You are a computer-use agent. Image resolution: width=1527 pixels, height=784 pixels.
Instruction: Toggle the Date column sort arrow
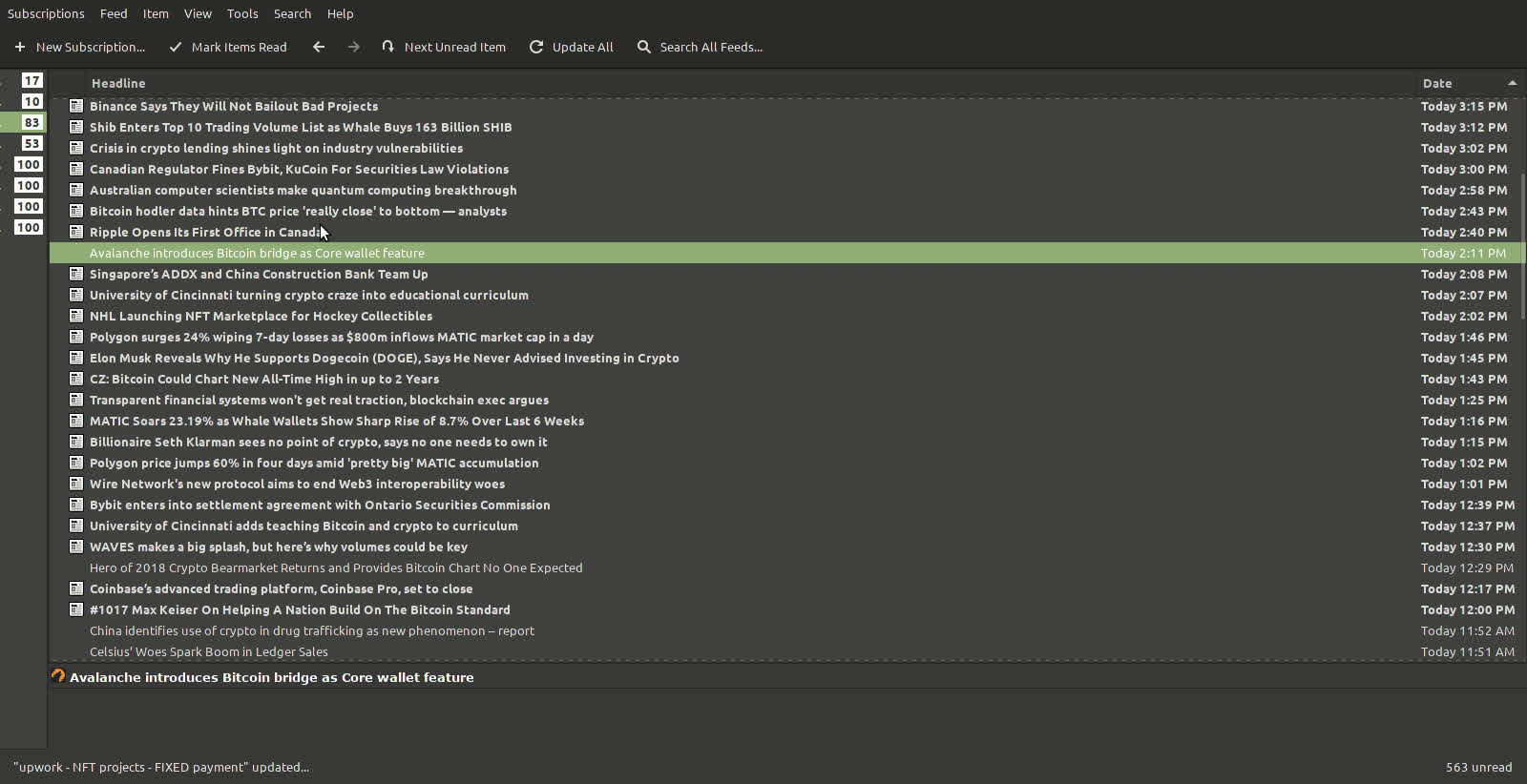click(1512, 83)
